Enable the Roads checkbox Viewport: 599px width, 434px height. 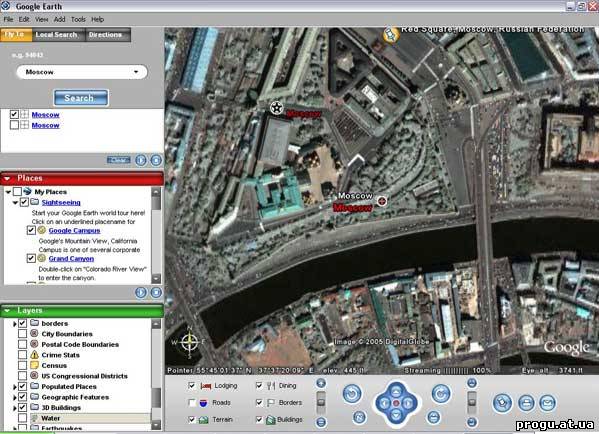(192, 403)
